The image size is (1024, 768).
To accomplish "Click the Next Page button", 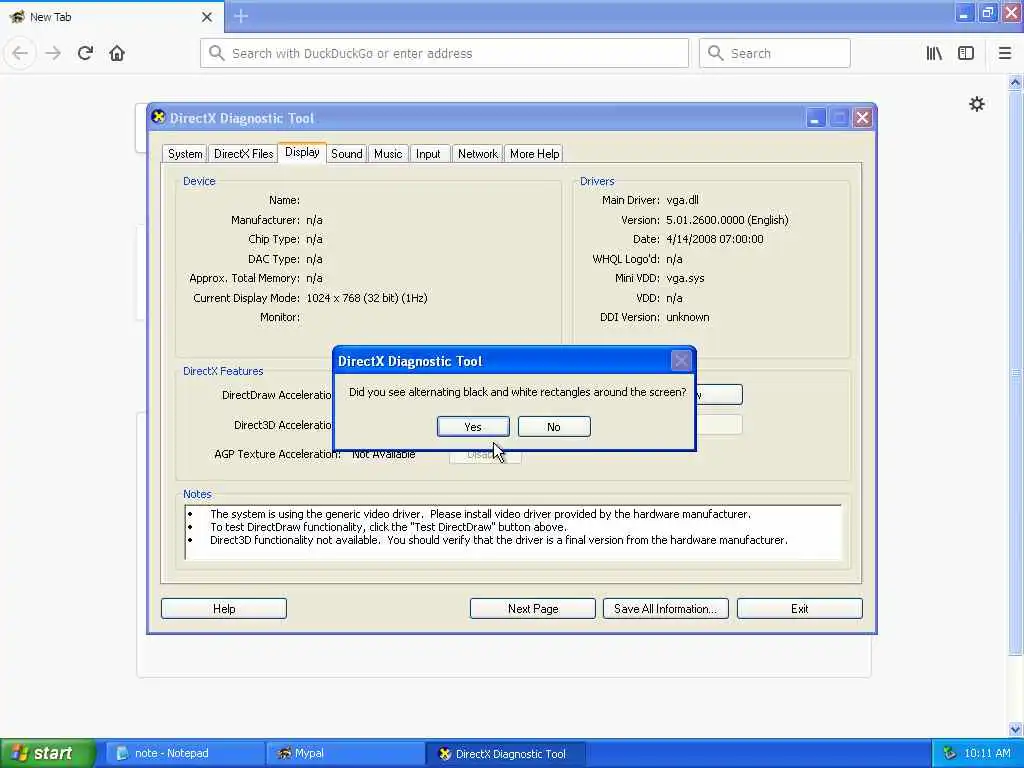I will tap(533, 609).
